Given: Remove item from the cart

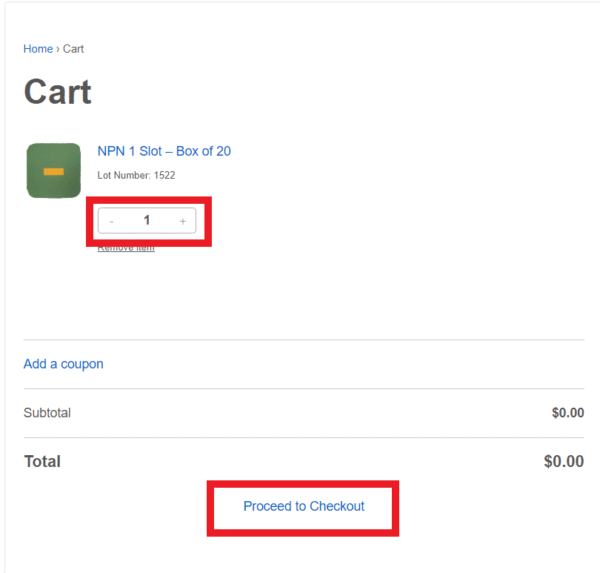Looking at the screenshot, I should (x=126, y=249).
